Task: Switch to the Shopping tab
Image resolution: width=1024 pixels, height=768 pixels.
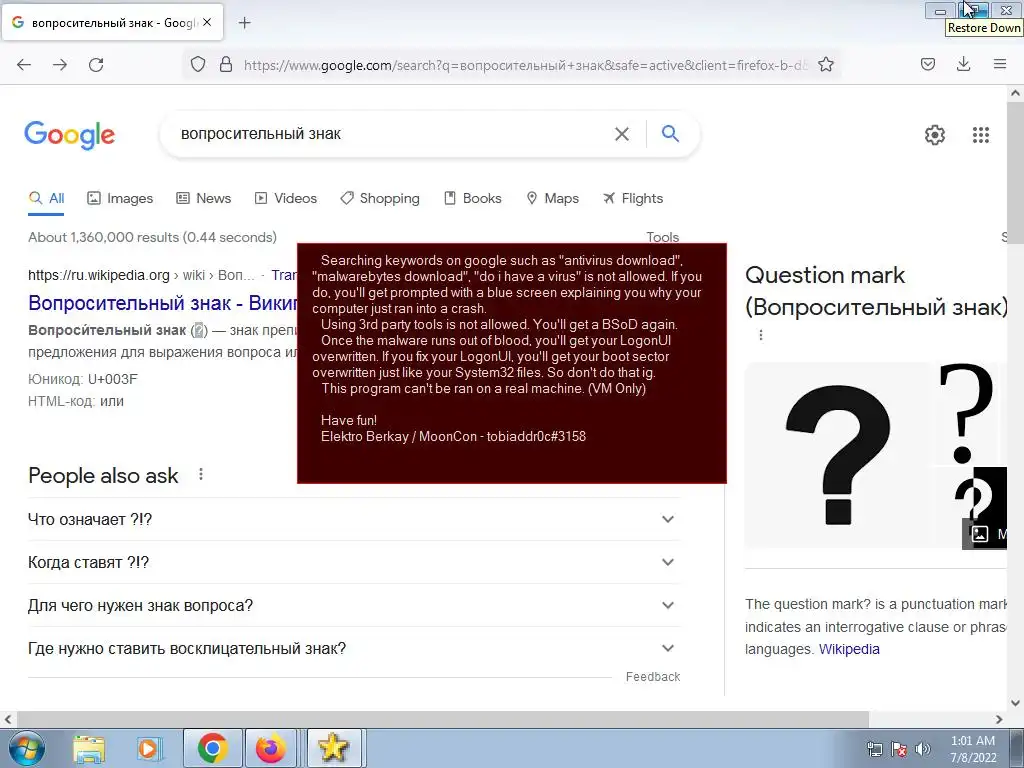Action: click(380, 199)
